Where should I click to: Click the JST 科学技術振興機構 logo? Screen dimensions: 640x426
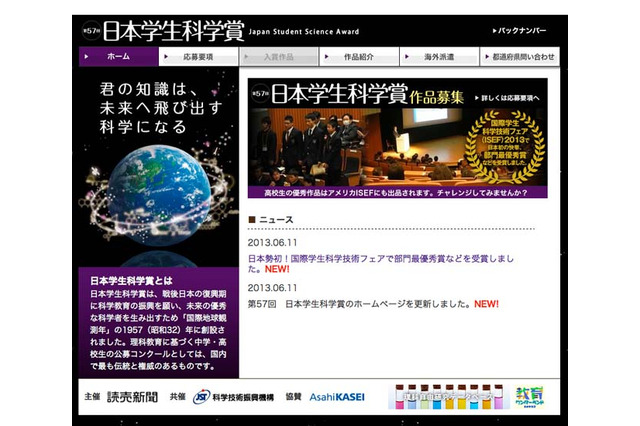(233, 397)
